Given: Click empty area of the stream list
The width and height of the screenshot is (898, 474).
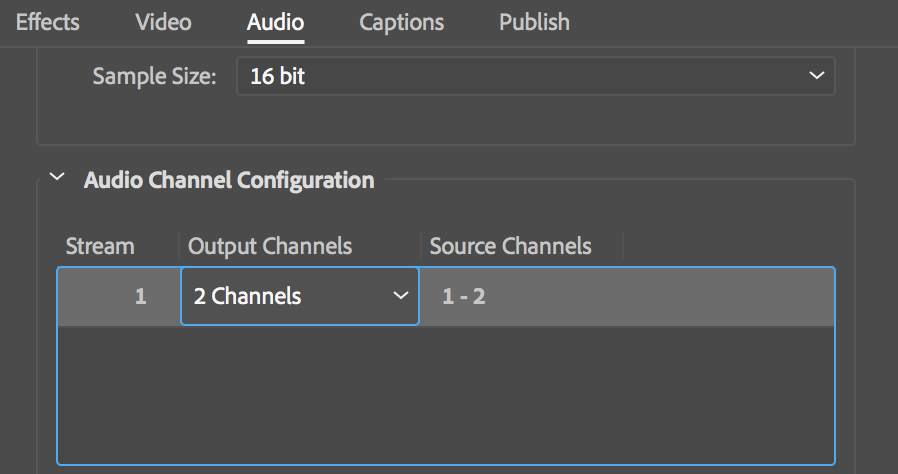Looking at the screenshot, I should [x=445, y=395].
